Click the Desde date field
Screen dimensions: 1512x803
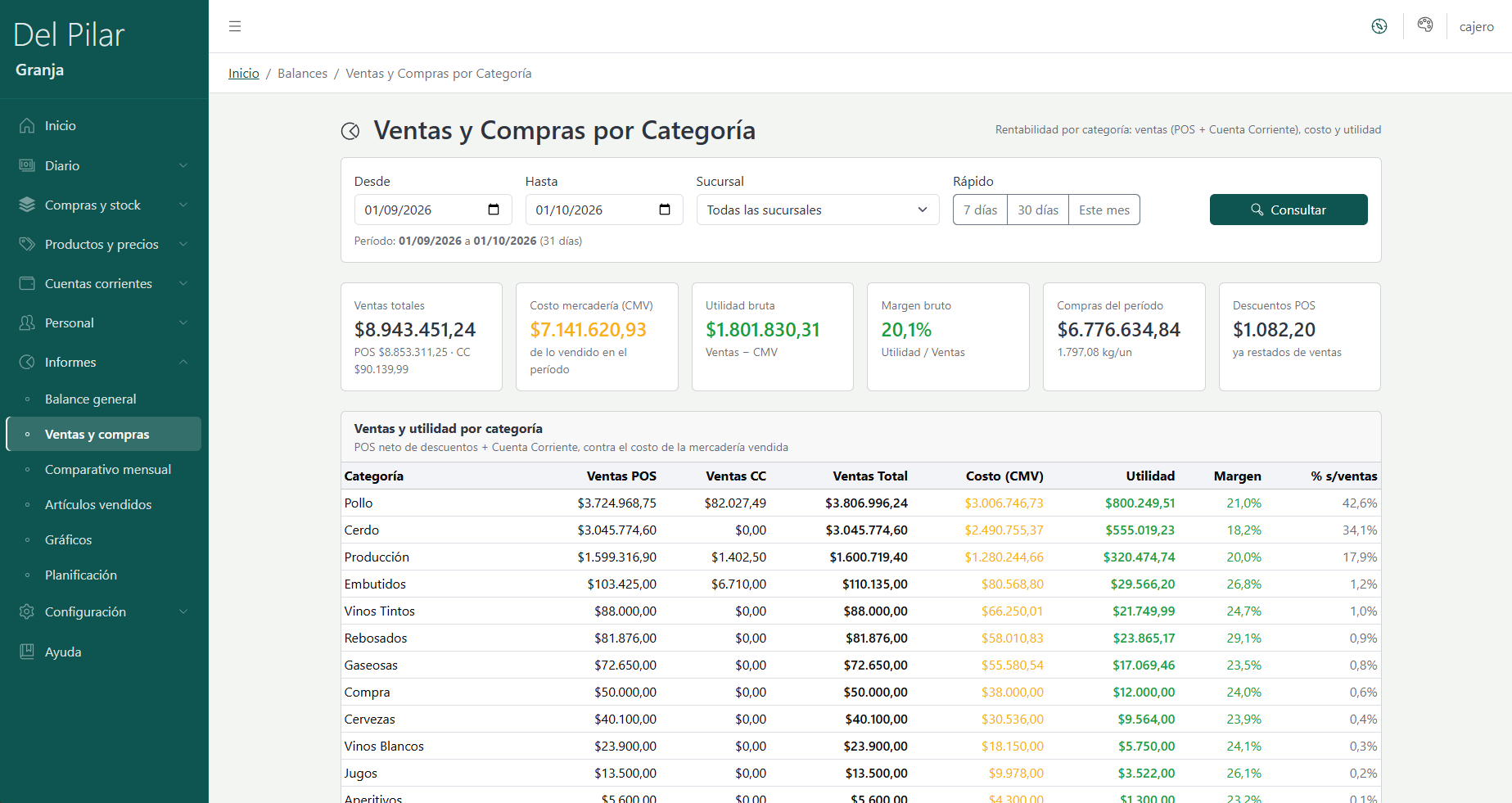click(433, 210)
